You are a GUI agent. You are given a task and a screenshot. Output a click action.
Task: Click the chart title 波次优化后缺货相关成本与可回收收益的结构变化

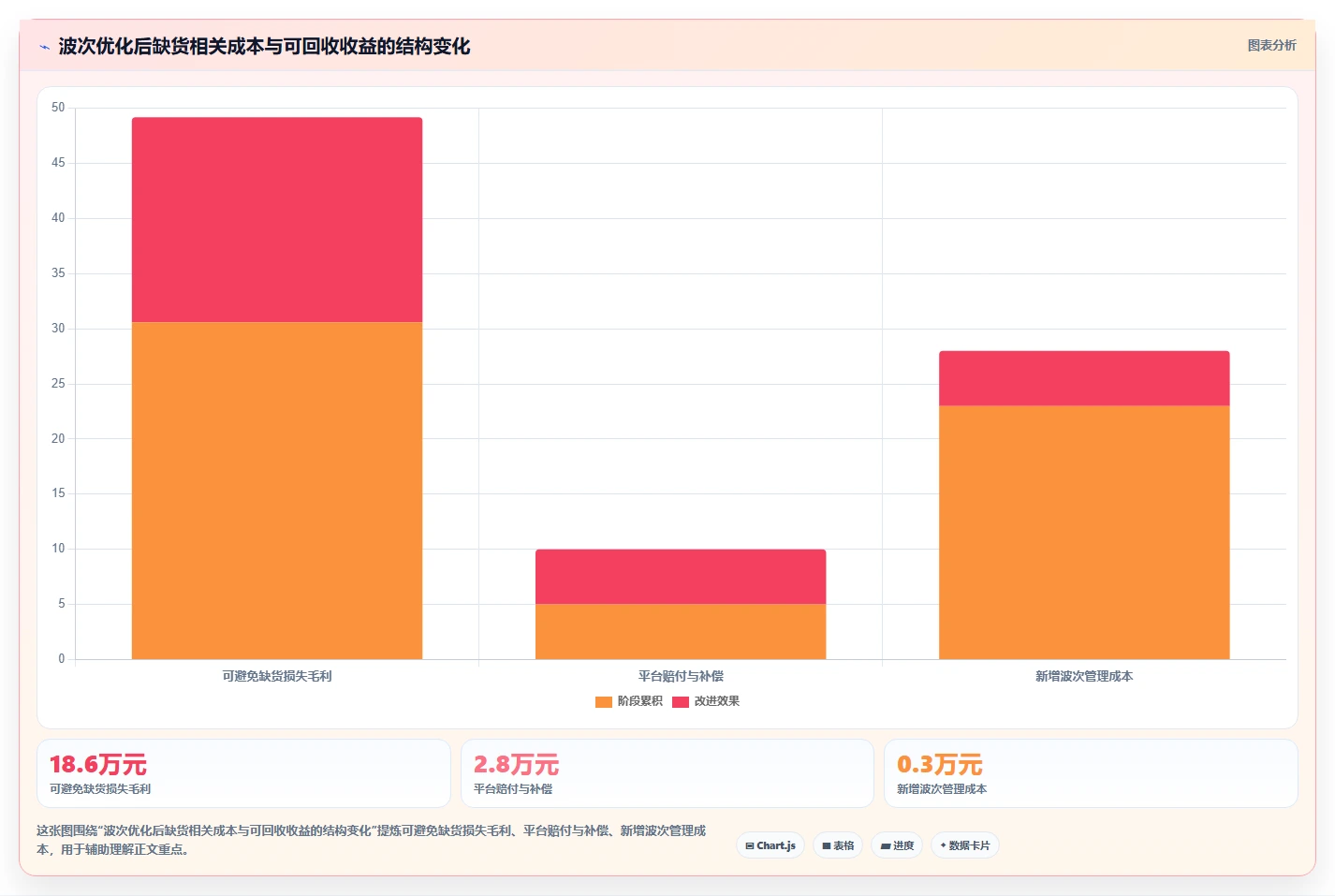[264, 46]
